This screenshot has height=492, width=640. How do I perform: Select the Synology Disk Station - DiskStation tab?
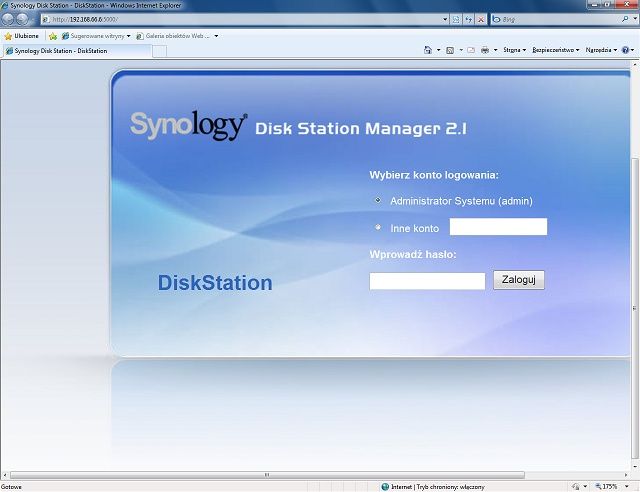[78, 51]
